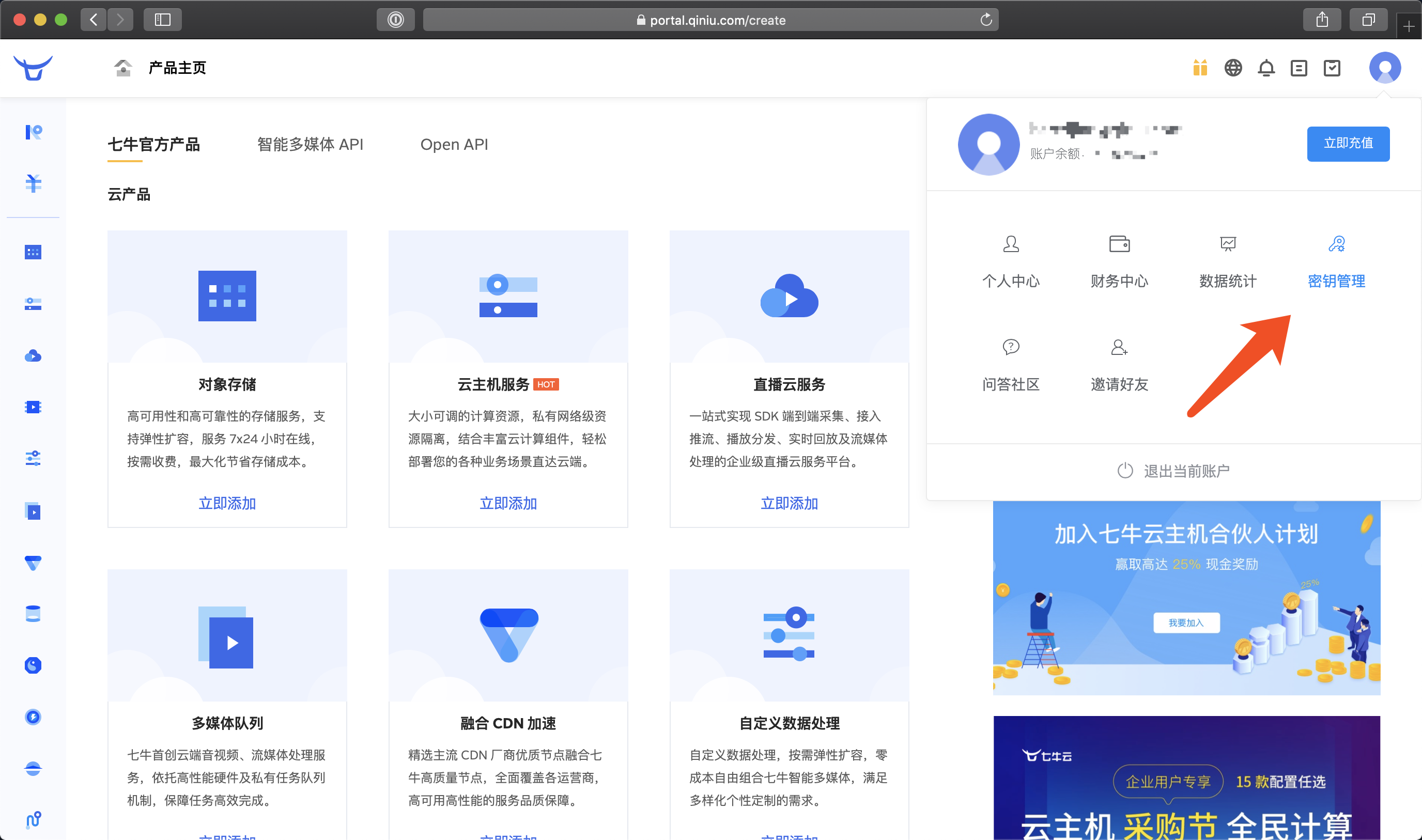Open the CDN triangle icon in sidebar
This screenshot has height=840, width=1422.
click(x=33, y=563)
